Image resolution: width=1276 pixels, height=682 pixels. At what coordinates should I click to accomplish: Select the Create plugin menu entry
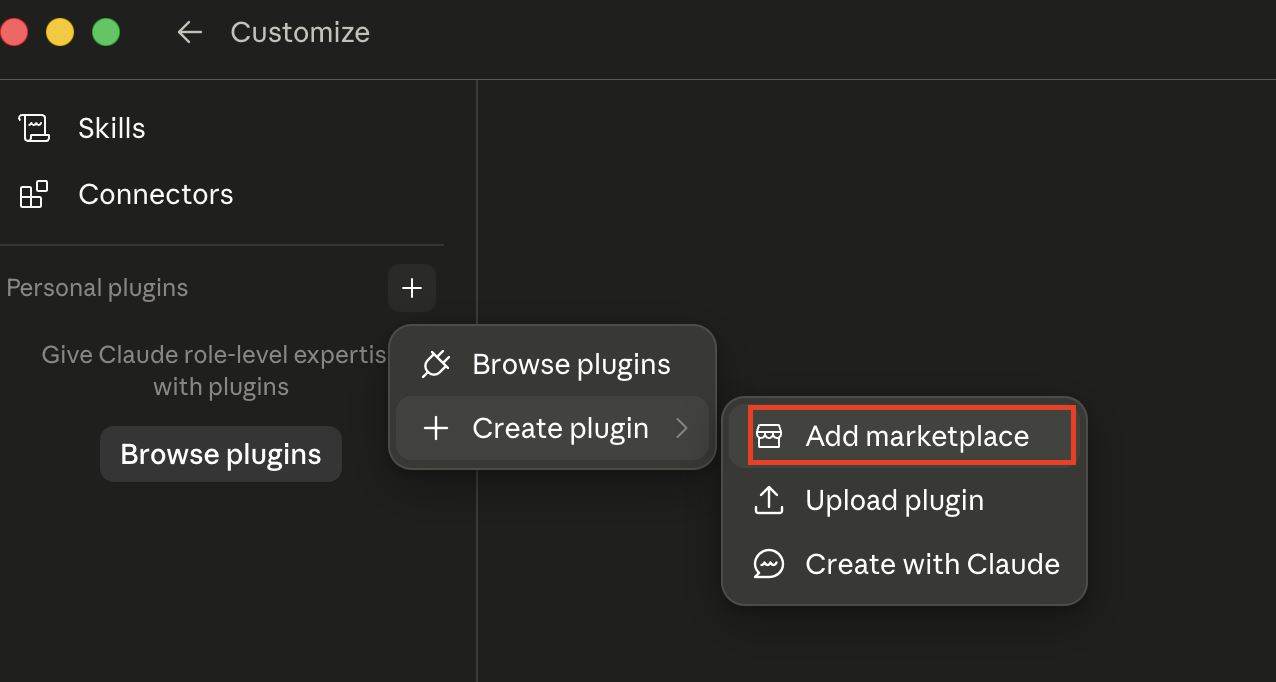(x=552, y=428)
